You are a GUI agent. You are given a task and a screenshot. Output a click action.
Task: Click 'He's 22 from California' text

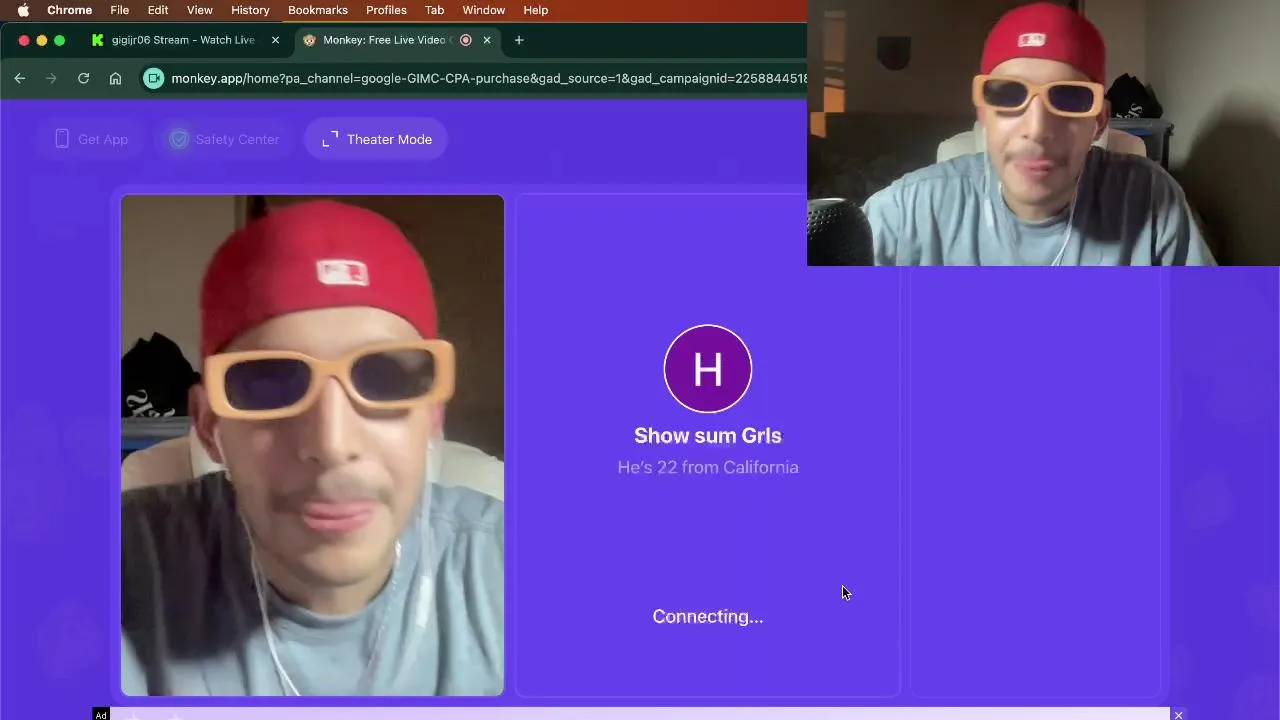tap(708, 467)
